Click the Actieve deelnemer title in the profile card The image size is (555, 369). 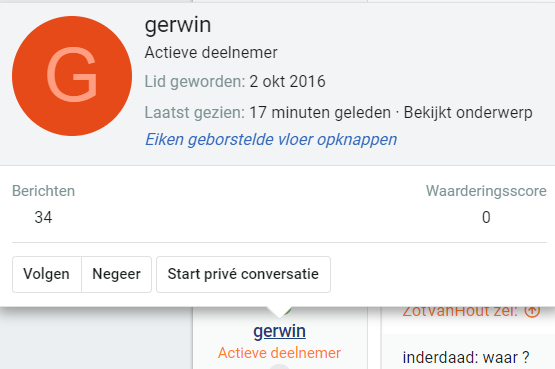(x=211, y=53)
